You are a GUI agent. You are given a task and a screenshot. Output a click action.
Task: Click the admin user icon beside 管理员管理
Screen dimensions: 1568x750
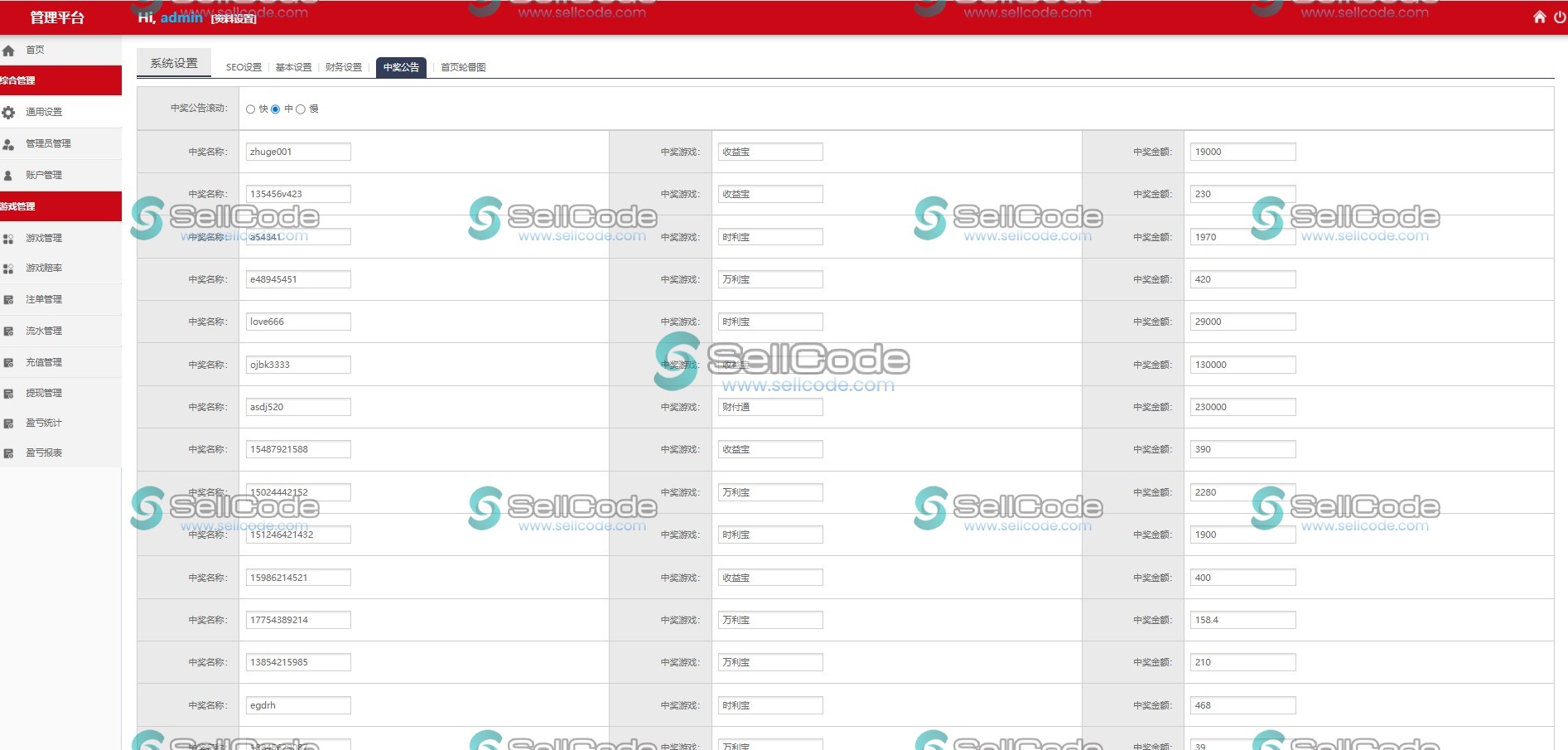pyautogui.click(x=8, y=144)
